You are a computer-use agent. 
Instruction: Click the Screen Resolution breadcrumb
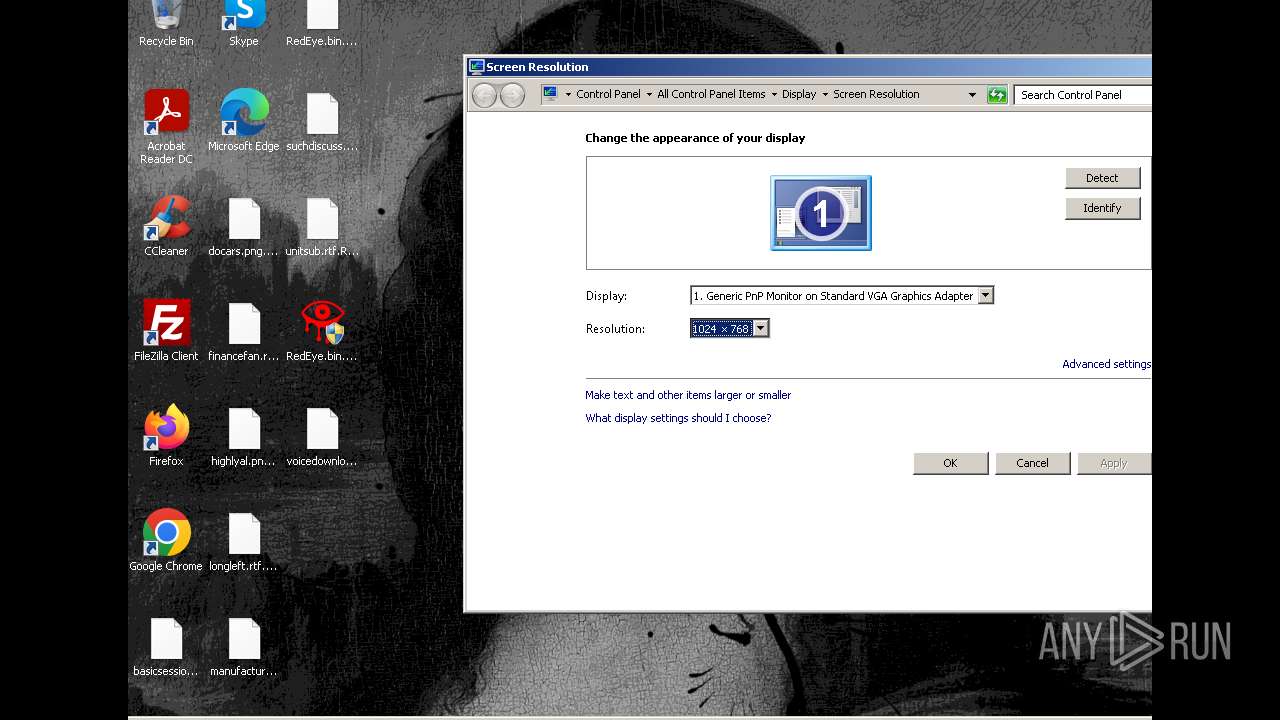876,94
